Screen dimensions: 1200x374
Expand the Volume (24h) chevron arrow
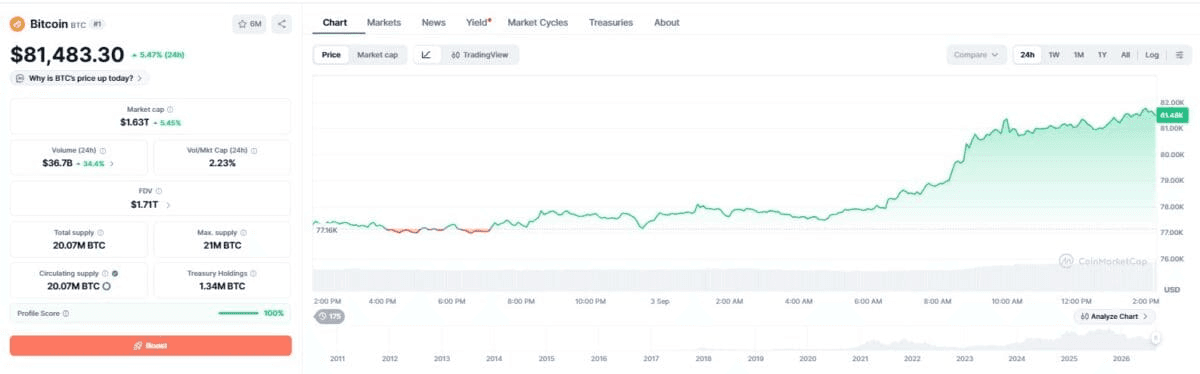[112, 163]
